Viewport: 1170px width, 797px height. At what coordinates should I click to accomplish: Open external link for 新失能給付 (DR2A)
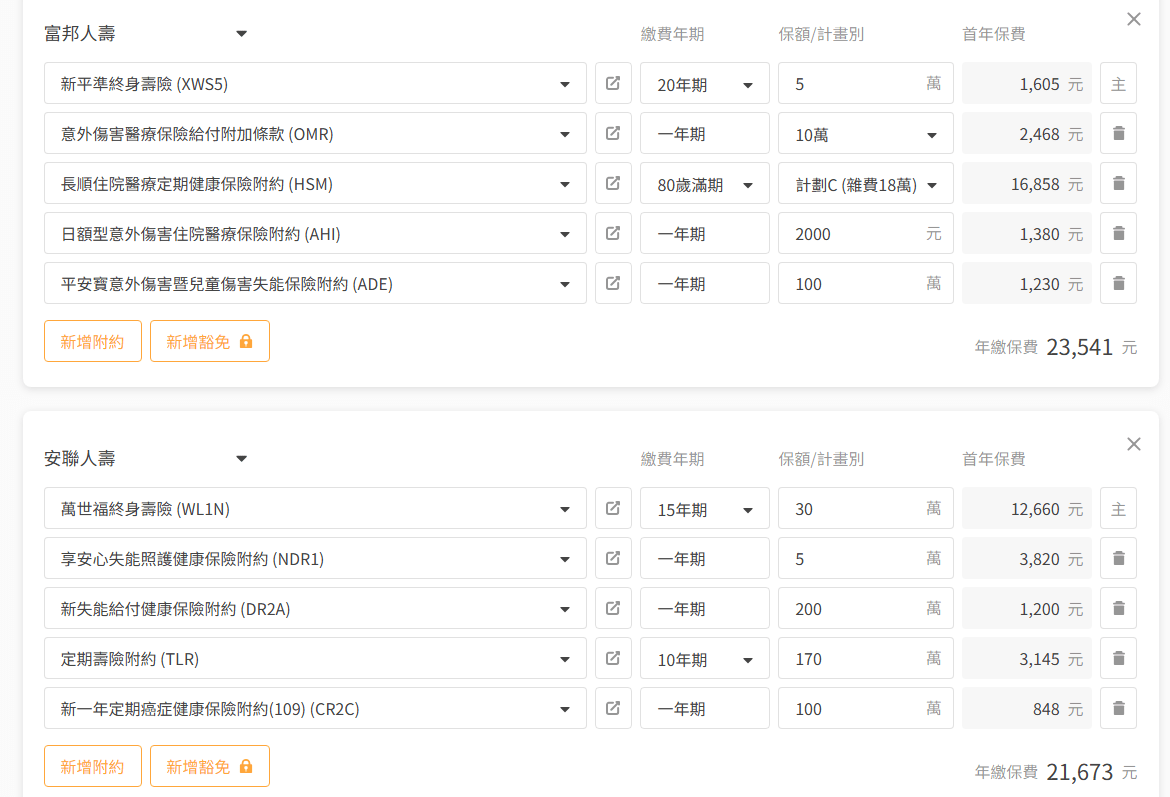click(x=613, y=608)
